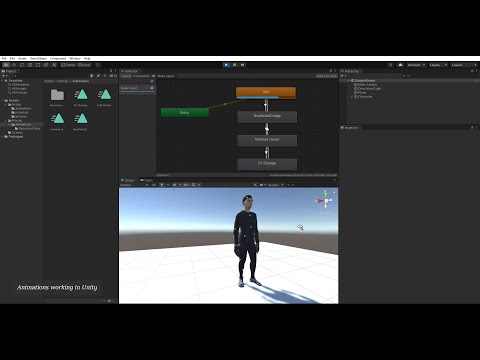
Task: Select Main Camera in Hierarchy
Action: (x=367, y=85)
